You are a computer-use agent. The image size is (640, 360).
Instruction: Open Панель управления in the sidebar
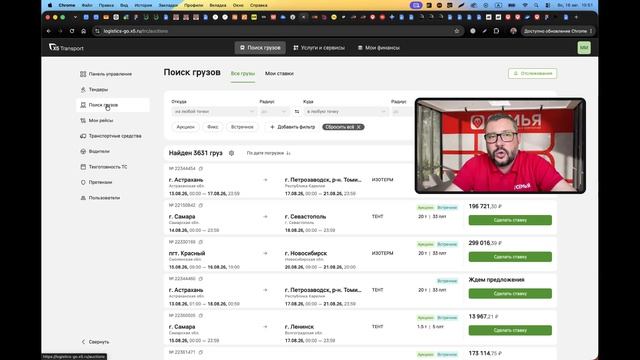(106, 74)
